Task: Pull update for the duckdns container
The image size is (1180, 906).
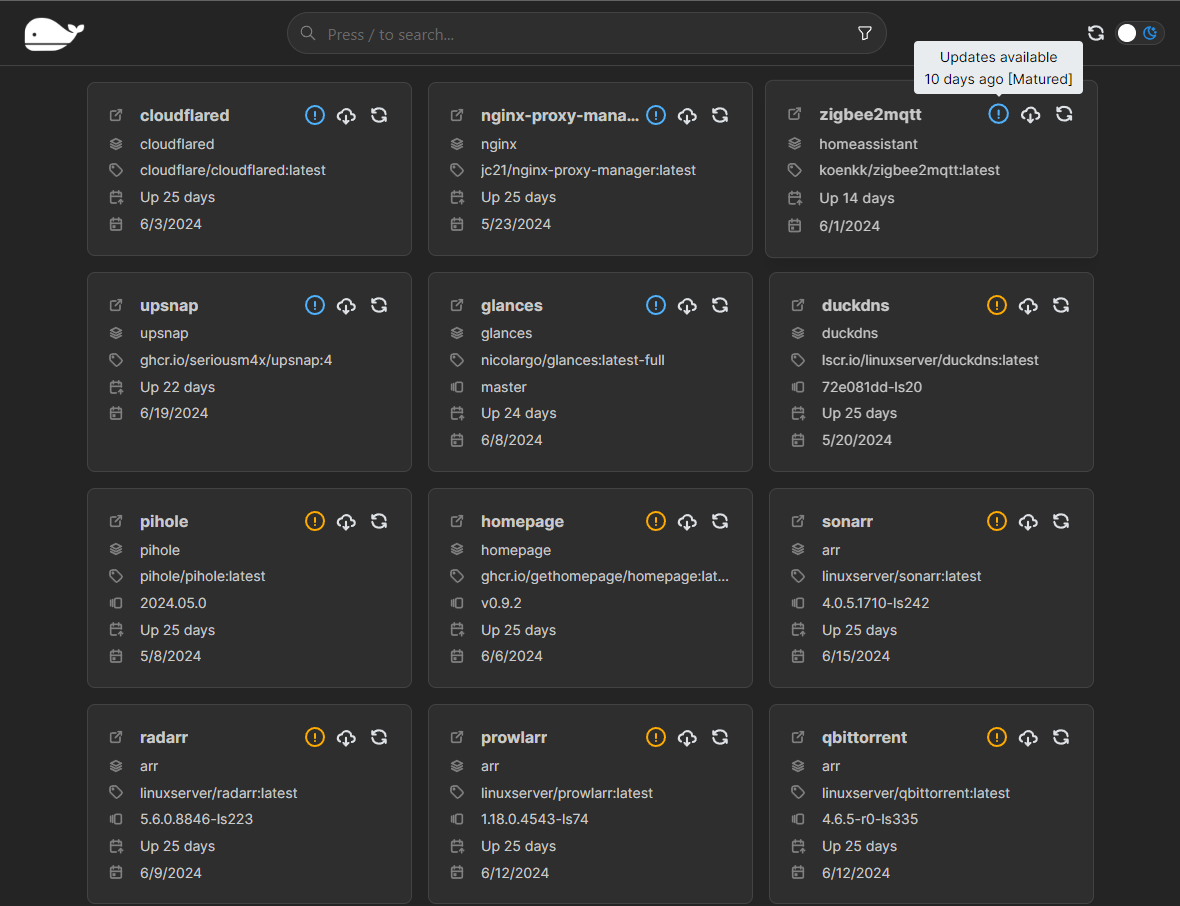Action: (x=1028, y=305)
